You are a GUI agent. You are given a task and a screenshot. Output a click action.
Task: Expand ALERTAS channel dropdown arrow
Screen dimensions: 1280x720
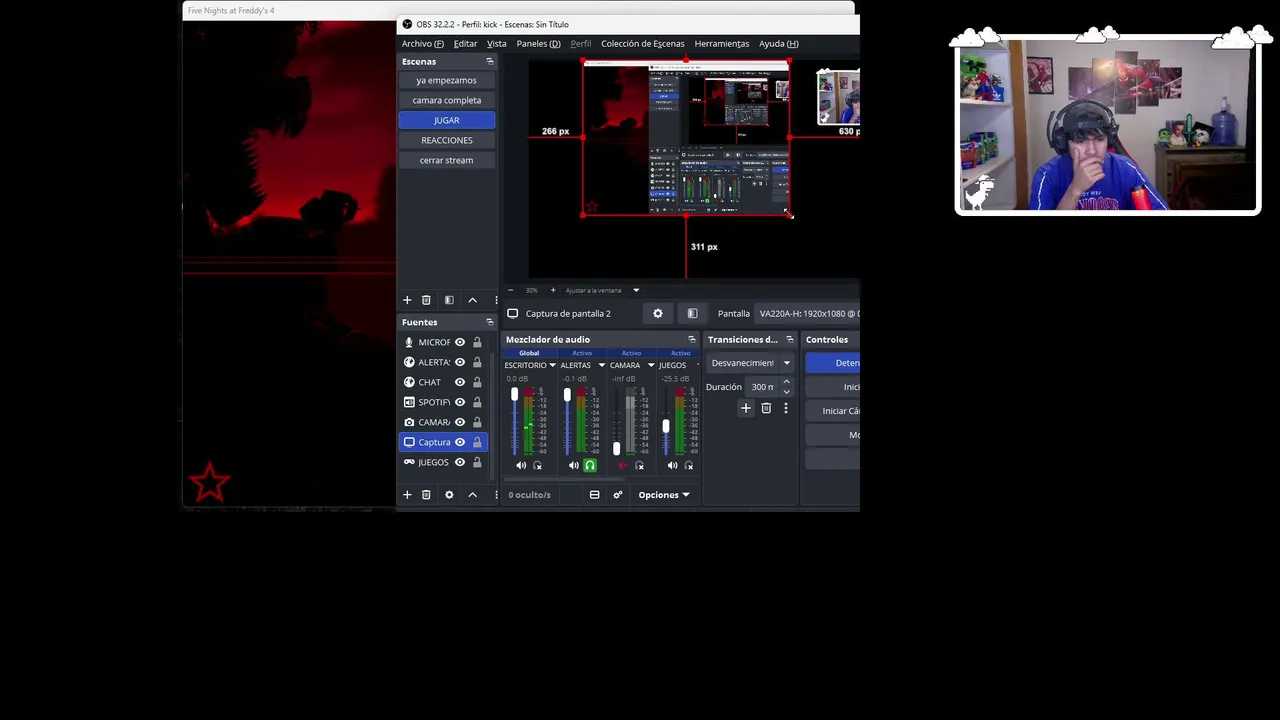(x=601, y=365)
